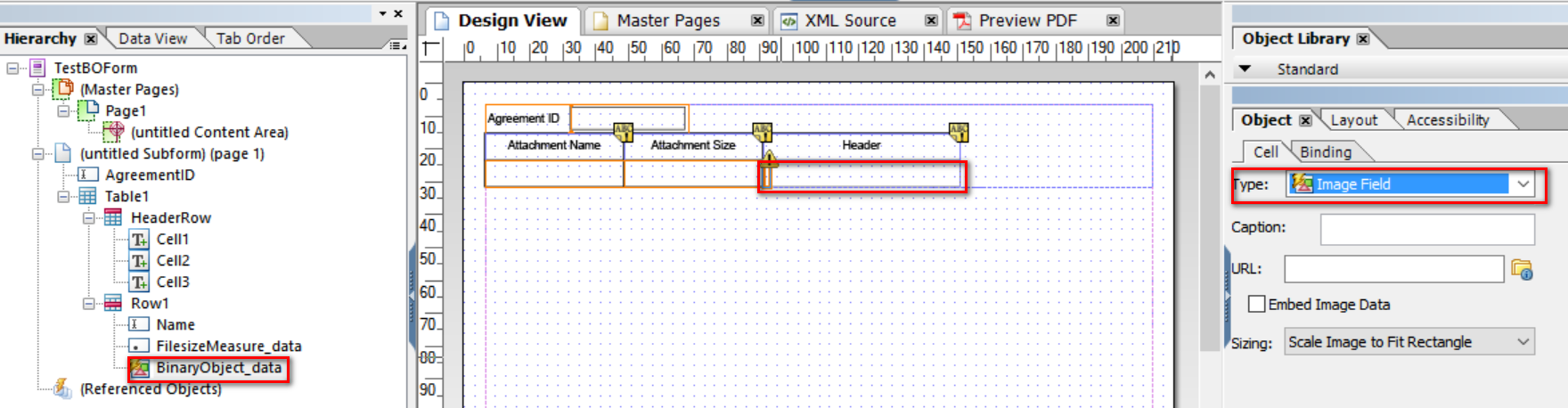This screenshot has width=1568, height=408.
Task: Close the Preview PDF tab
Action: point(1113,20)
